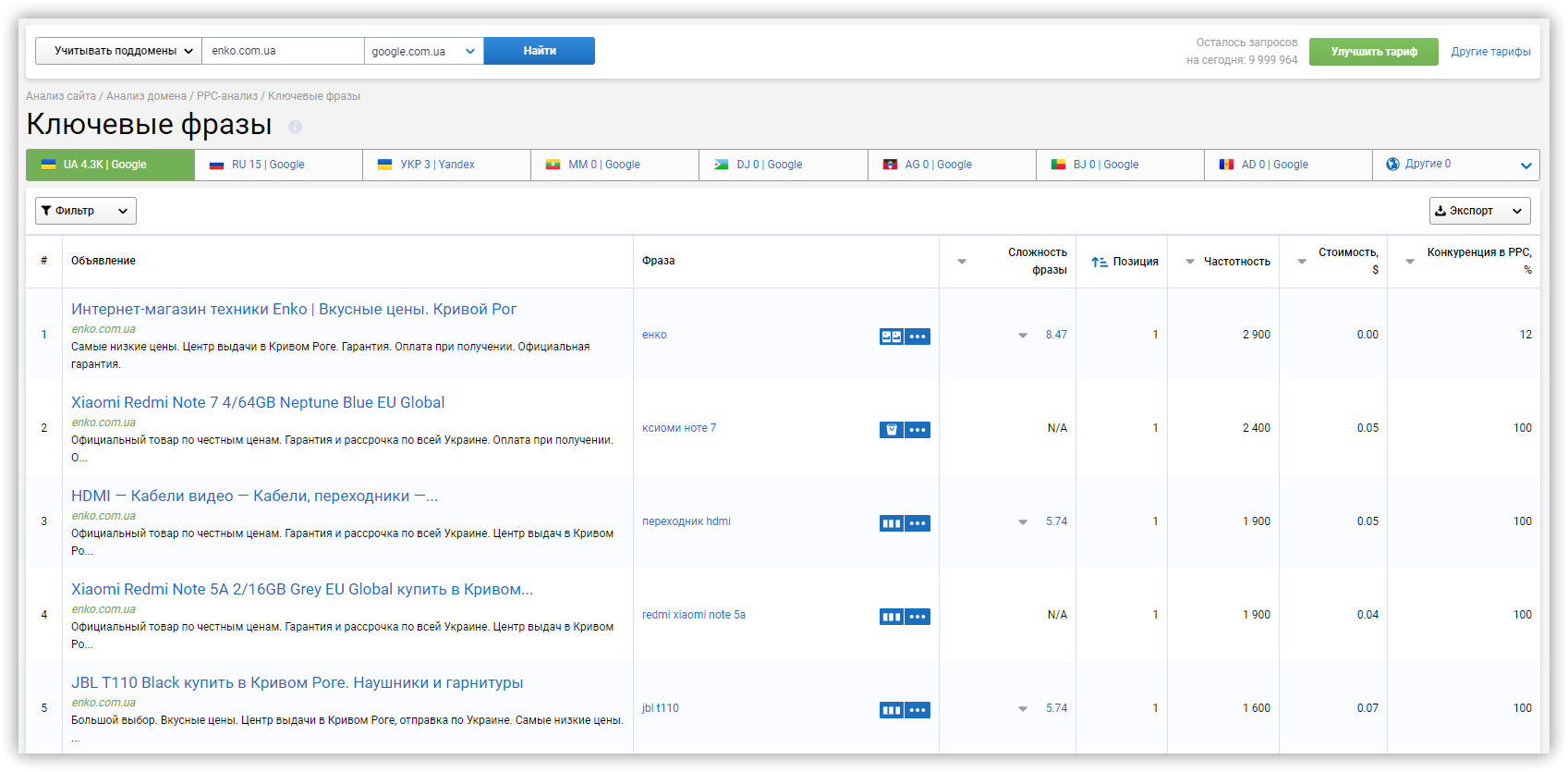The width and height of the screenshot is (1568, 772).
Task: Open ad Xiaomi Redmi Note 7 4/64GB
Action: click(x=258, y=403)
